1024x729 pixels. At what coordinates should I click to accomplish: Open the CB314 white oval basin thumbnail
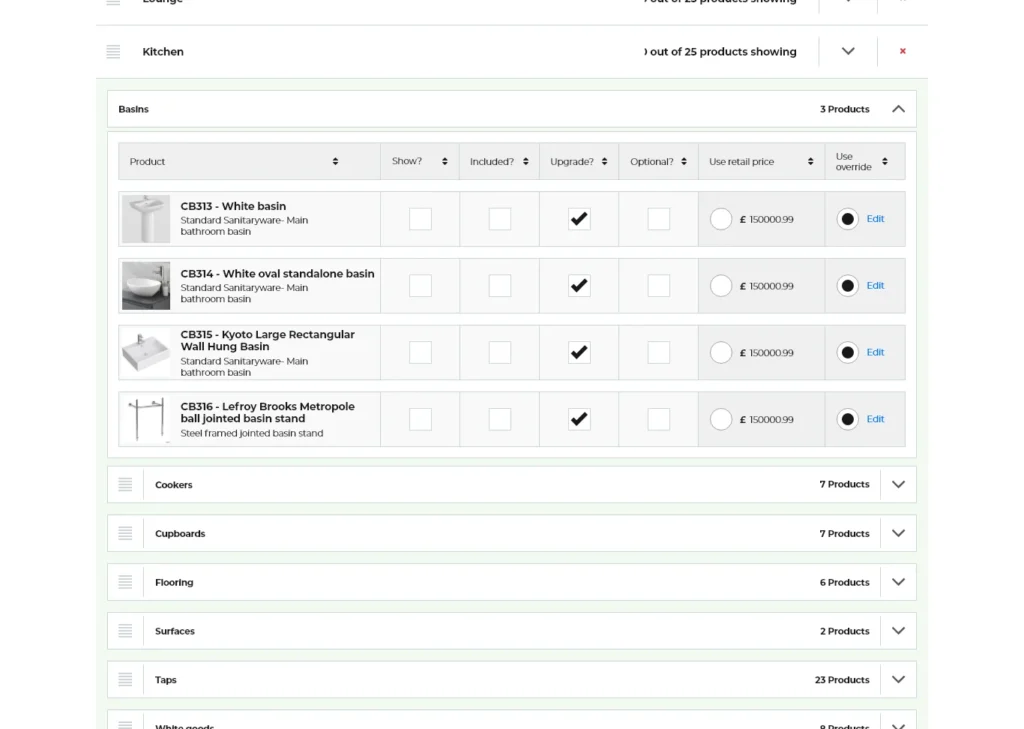pyautogui.click(x=146, y=286)
